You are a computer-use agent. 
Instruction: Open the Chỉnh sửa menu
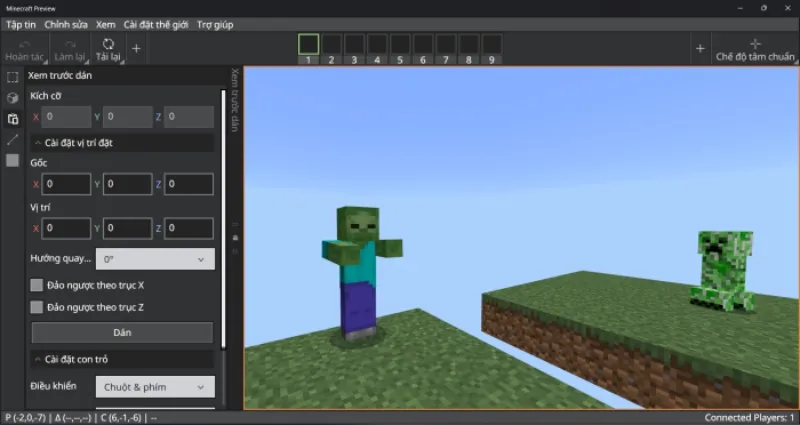pyautogui.click(x=66, y=24)
